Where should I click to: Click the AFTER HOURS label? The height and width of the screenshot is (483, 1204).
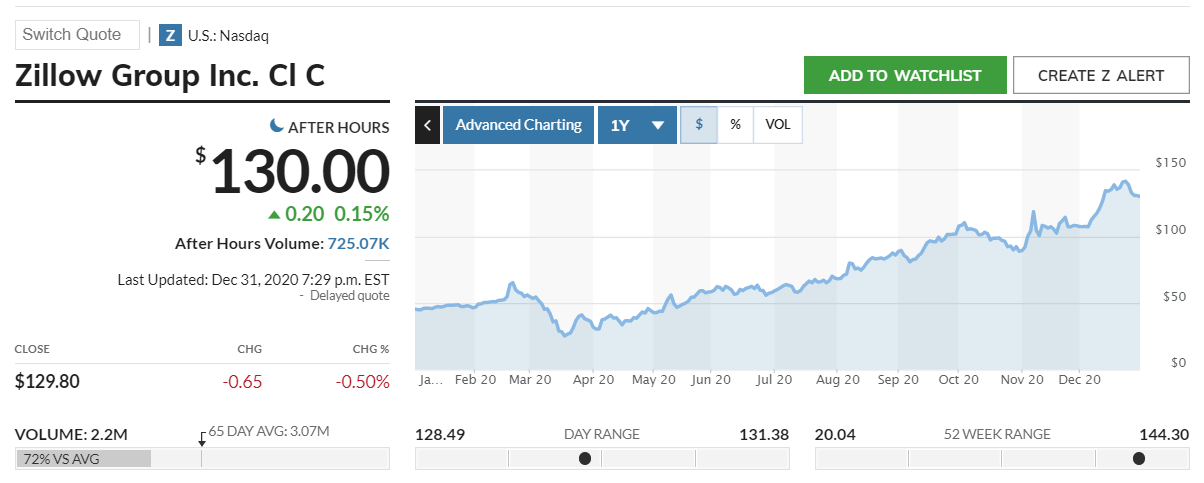click(x=339, y=127)
